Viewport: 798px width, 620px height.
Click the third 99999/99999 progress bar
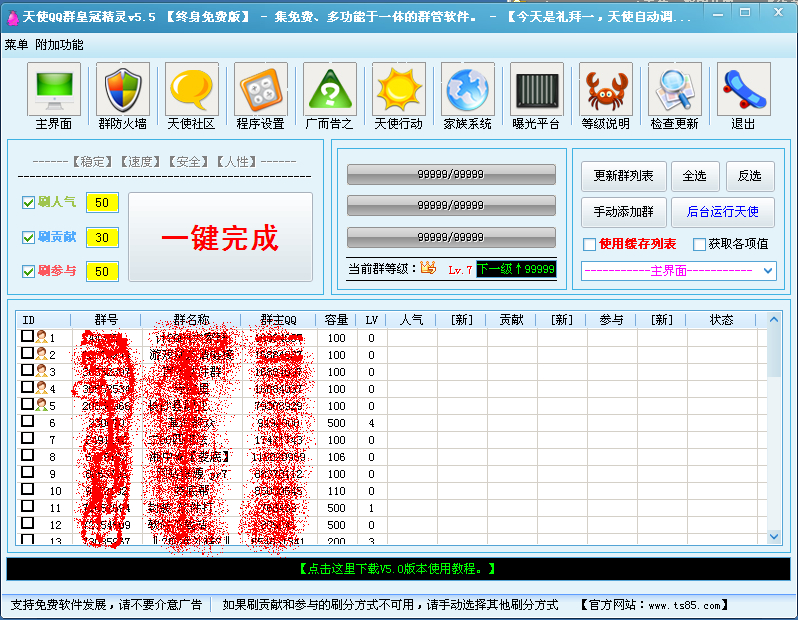pos(451,238)
